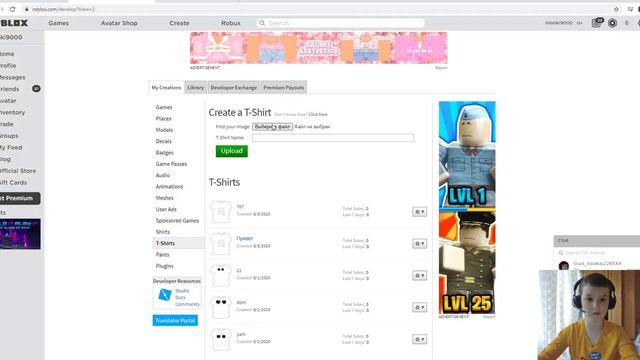Image resolution: width=640 pixels, height=360 pixels.
Task: Click the LVL 1 / LVL 25 side advertisement
Action: pos(467,208)
